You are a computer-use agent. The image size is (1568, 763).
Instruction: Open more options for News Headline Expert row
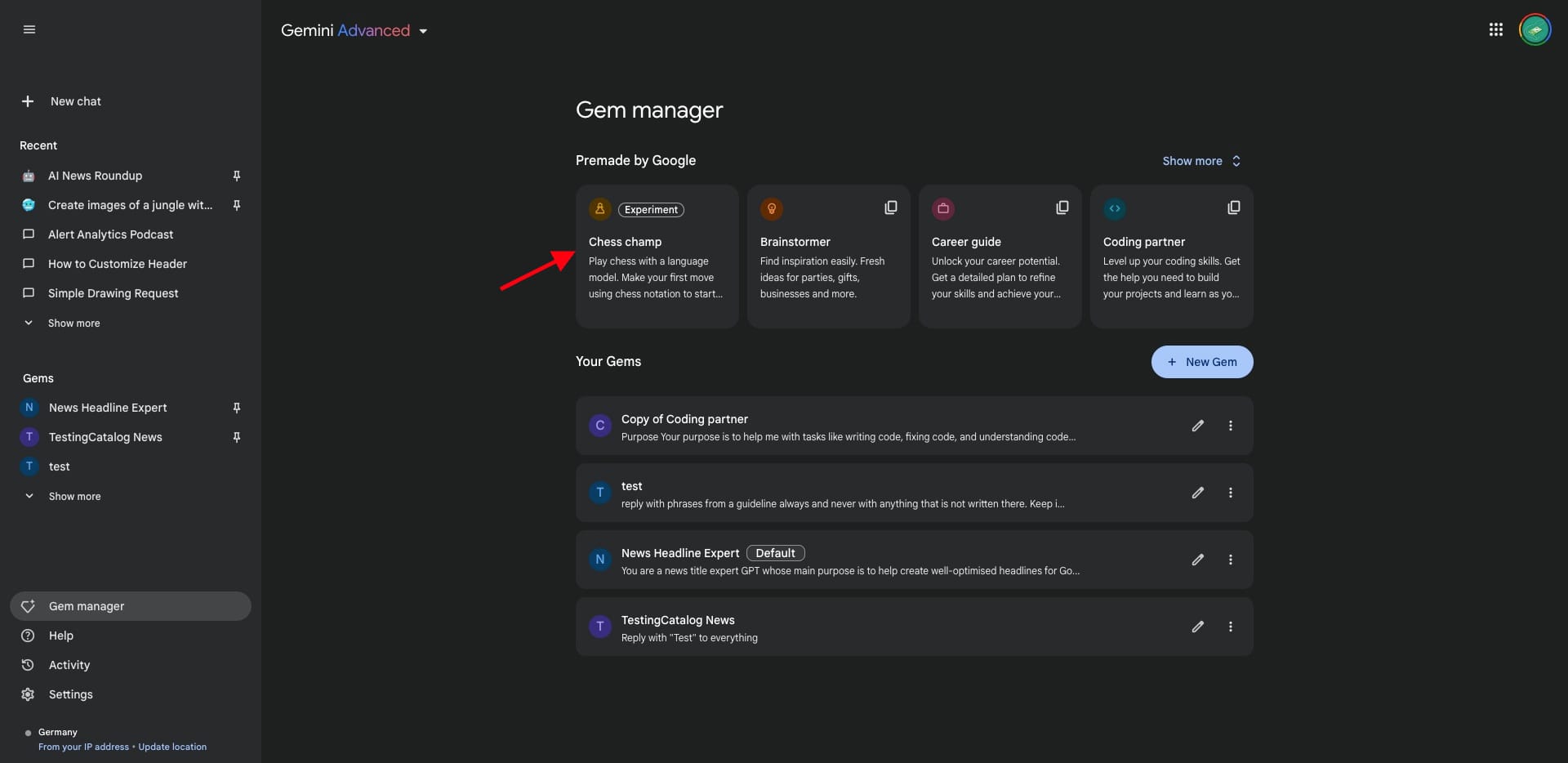pyautogui.click(x=1230, y=560)
